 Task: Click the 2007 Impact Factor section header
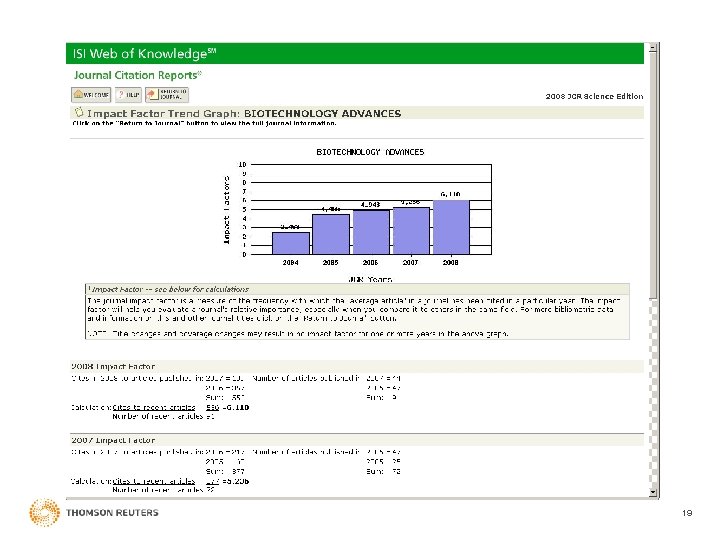(x=357, y=440)
